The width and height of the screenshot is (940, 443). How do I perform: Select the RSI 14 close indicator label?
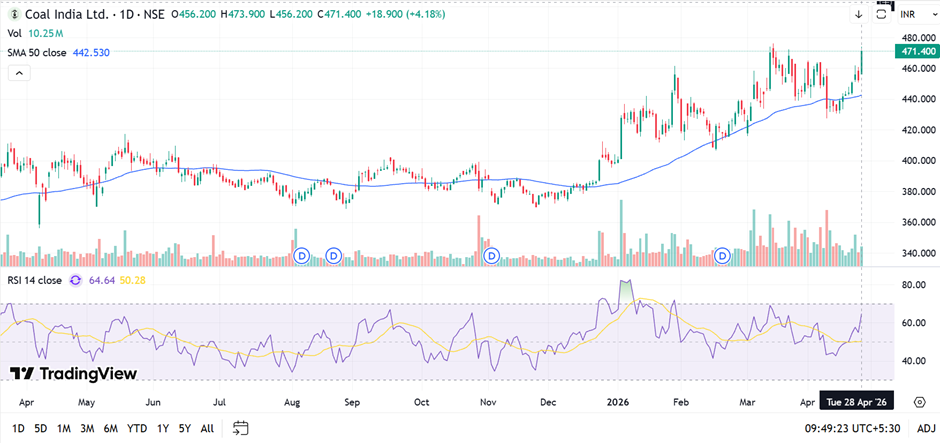[36, 281]
